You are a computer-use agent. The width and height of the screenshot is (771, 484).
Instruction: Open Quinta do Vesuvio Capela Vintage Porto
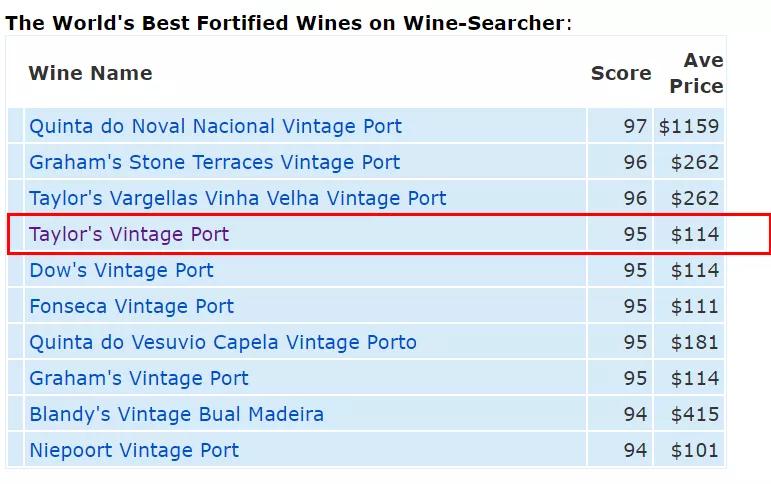[222, 343]
